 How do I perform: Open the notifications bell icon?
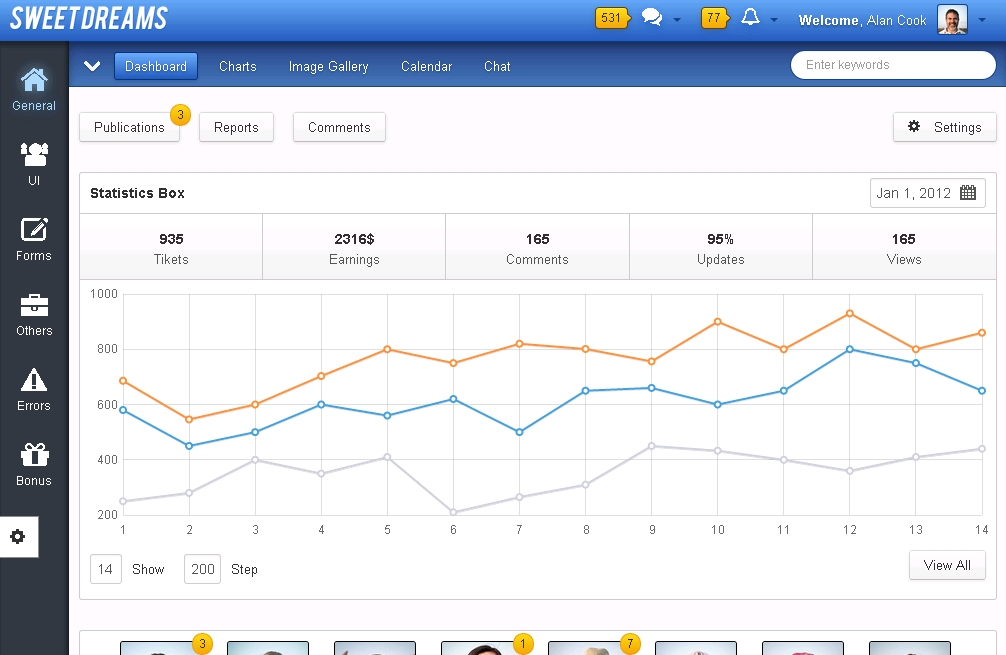click(750, 18)
